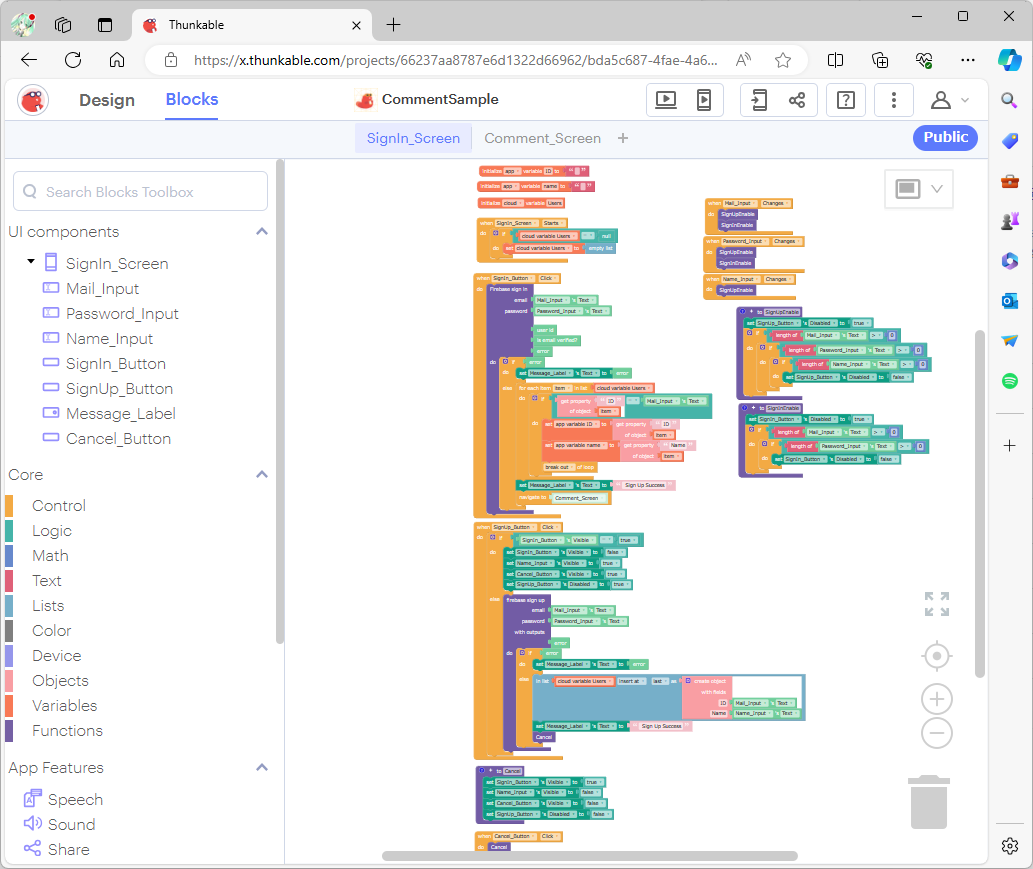
Task: Zoom out with the minus circle icon
Action: pyautogui.click(x=937, y=733)
